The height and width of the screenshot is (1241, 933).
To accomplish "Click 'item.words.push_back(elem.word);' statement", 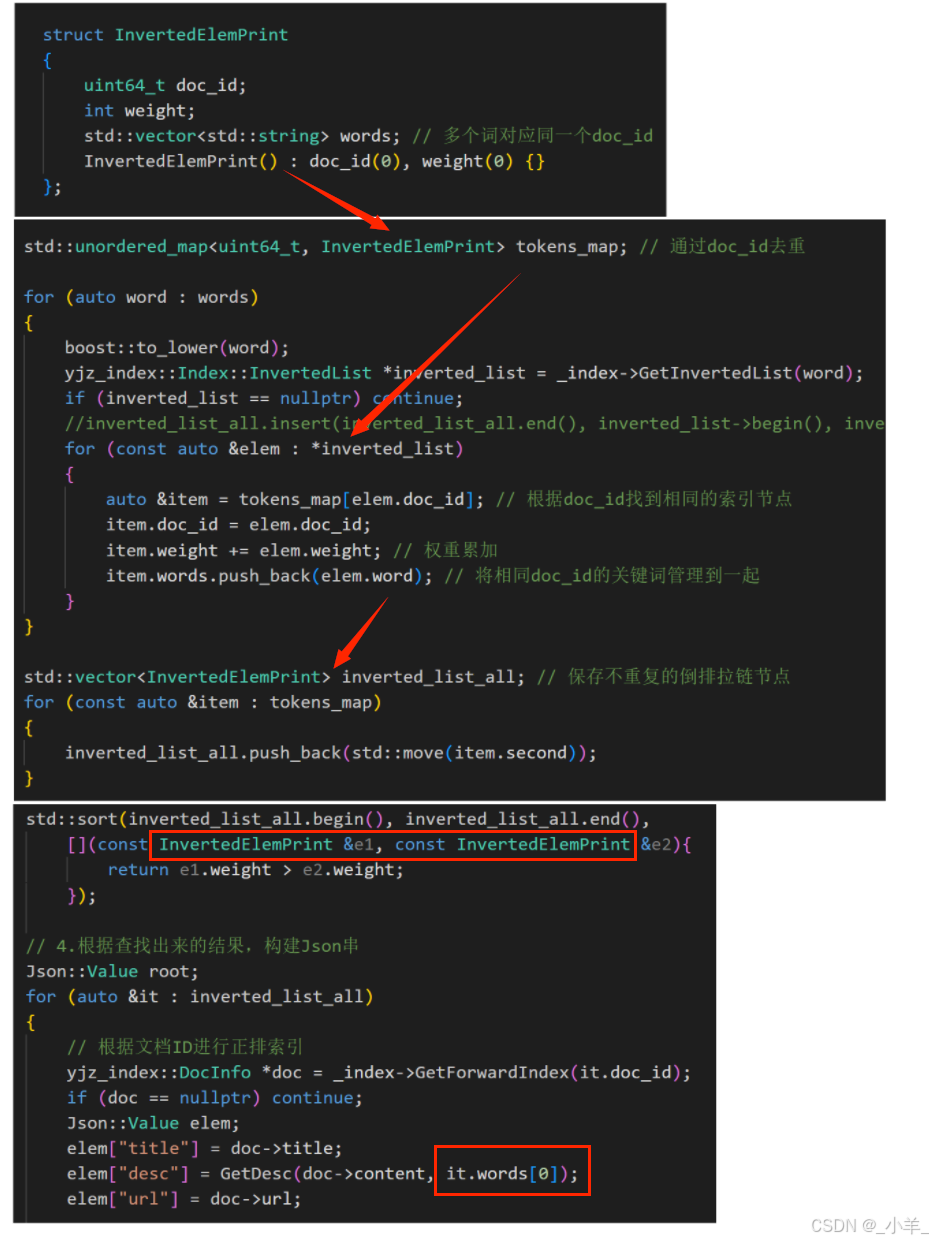I will tap(270, 575).
